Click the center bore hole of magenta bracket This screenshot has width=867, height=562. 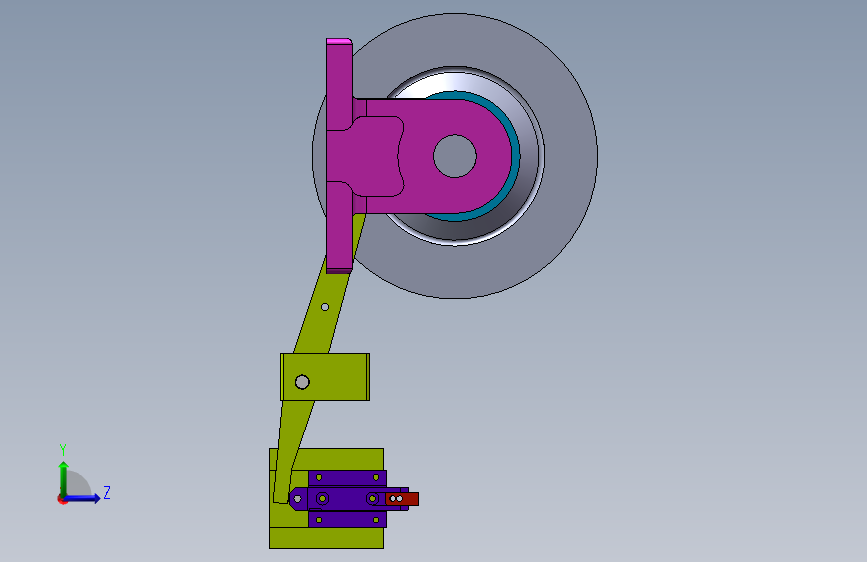tap(455, 156)
